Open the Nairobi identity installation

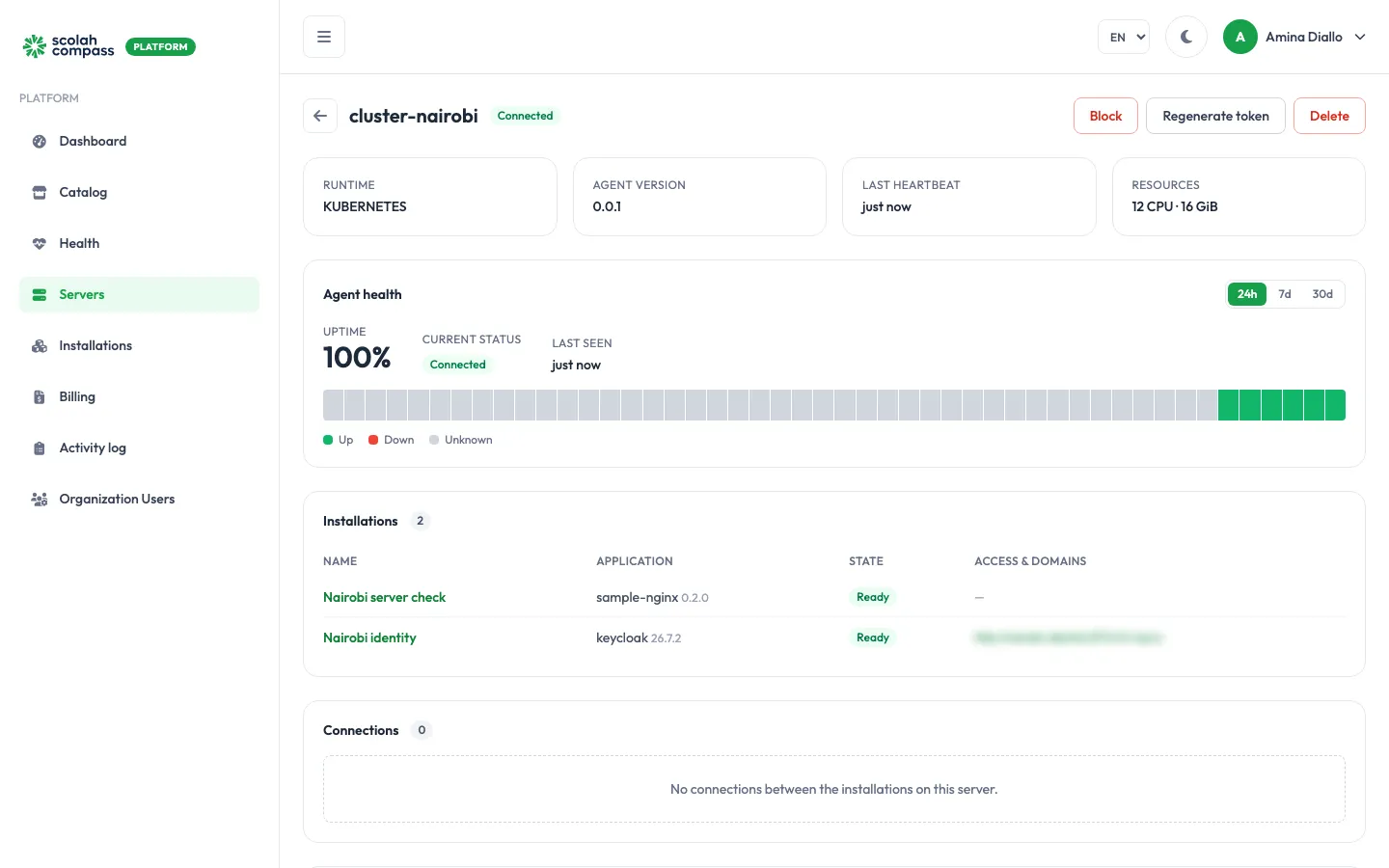(x=369, y=638)
